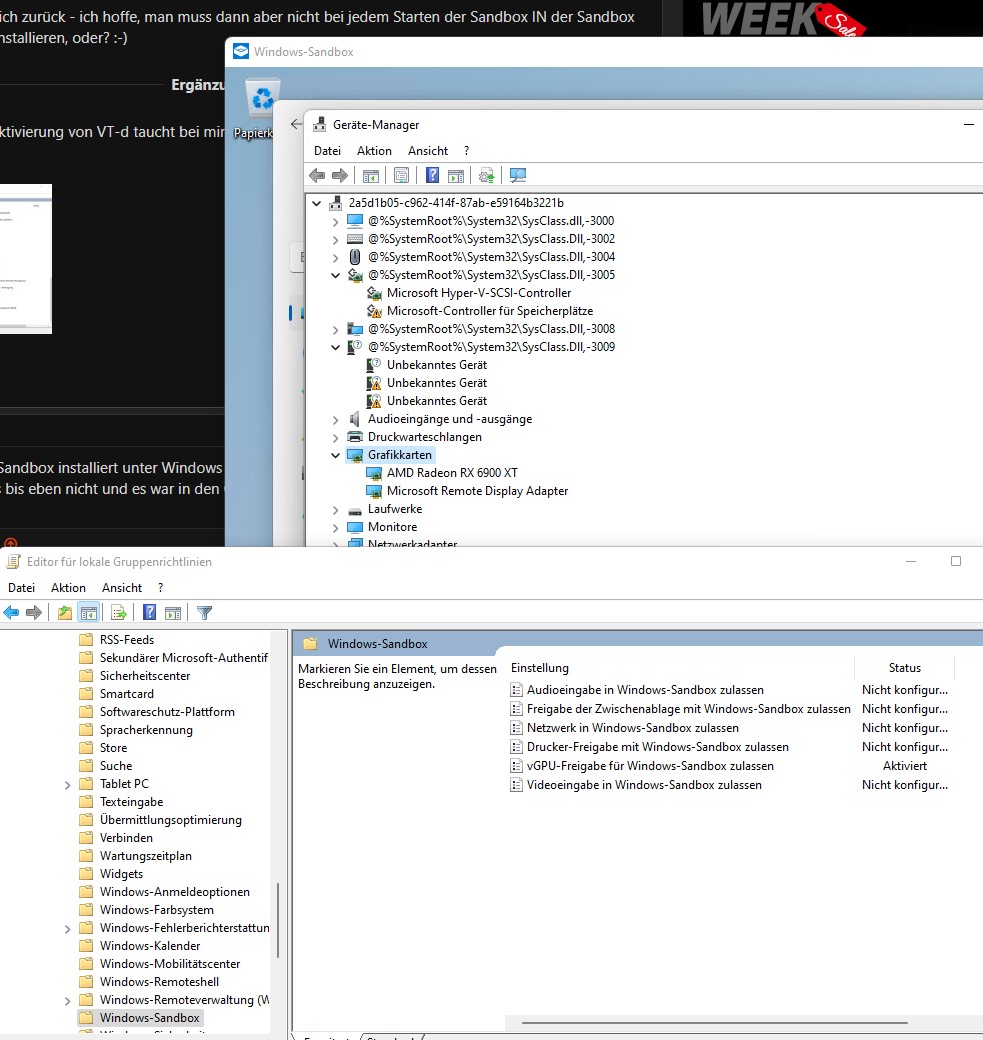Image resolution: width=983 pixels, height=1040 pixels.
Task: Open Datei menu in Geräte-Manager
Action: point(327,151)
